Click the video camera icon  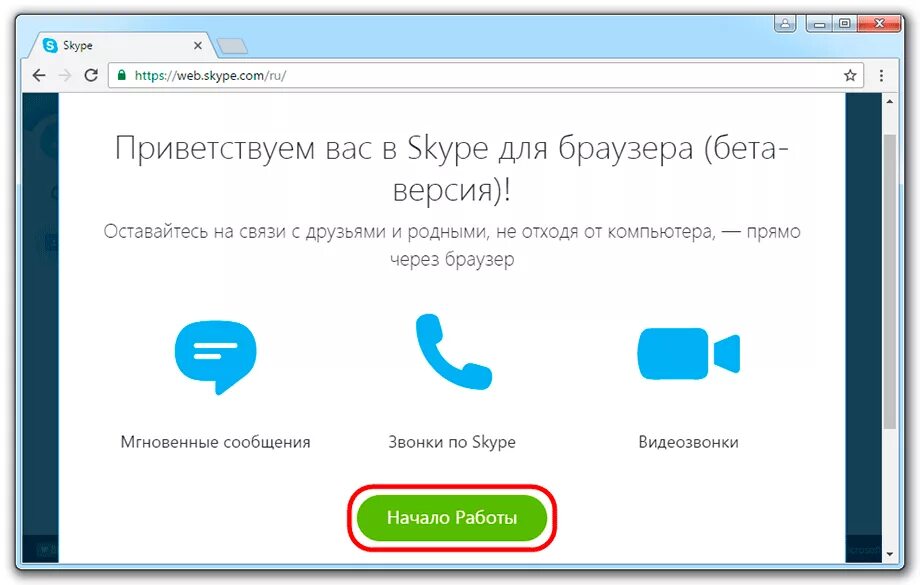[x=689, y=354]
